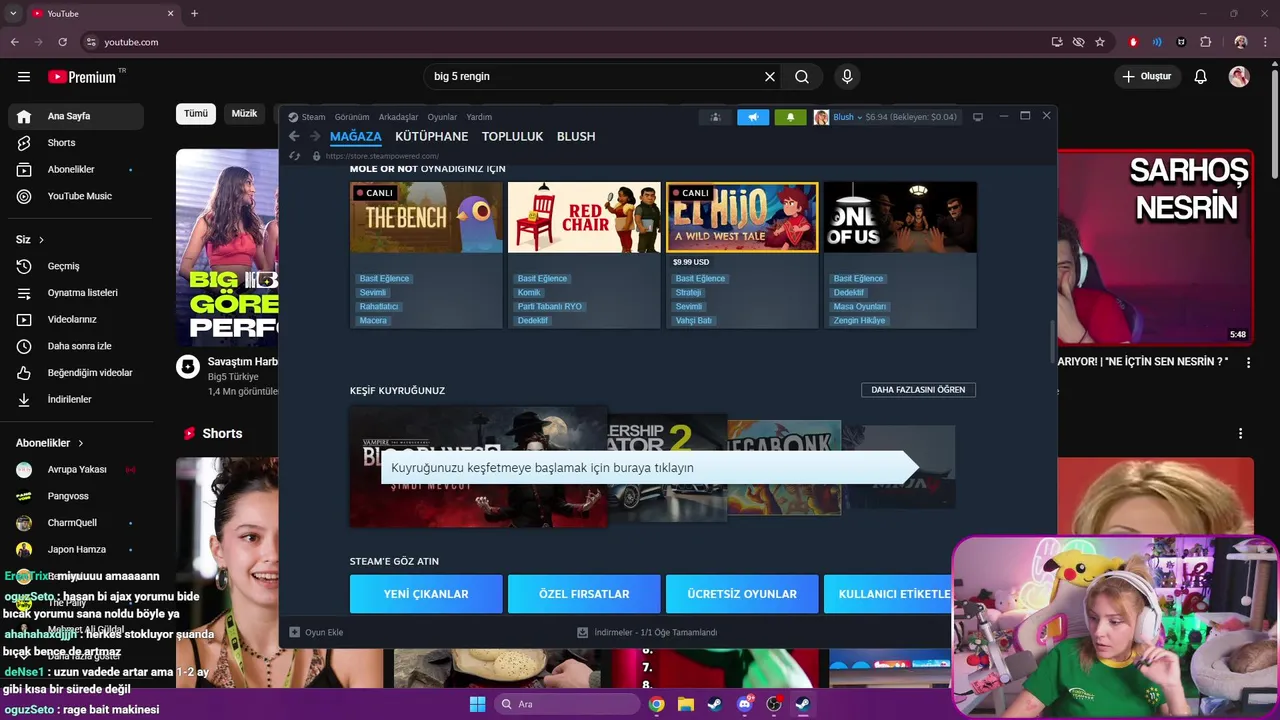1280x720 pixels.
Task: Select the Tümü filter chip on YouTube
Action: click(x=196, y=114)
